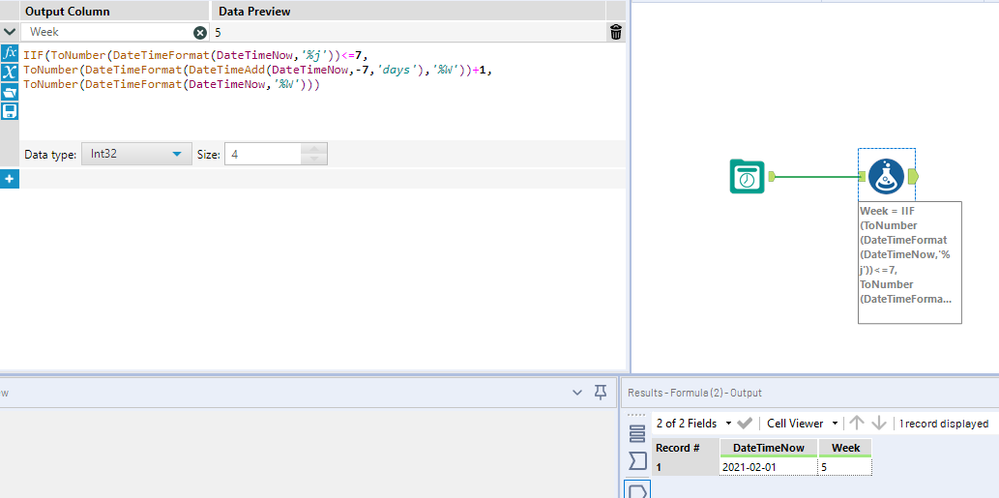This screenshot has height=498, width=999.
Task: Select the Date Time Now input tool
Action: (747, 176)
